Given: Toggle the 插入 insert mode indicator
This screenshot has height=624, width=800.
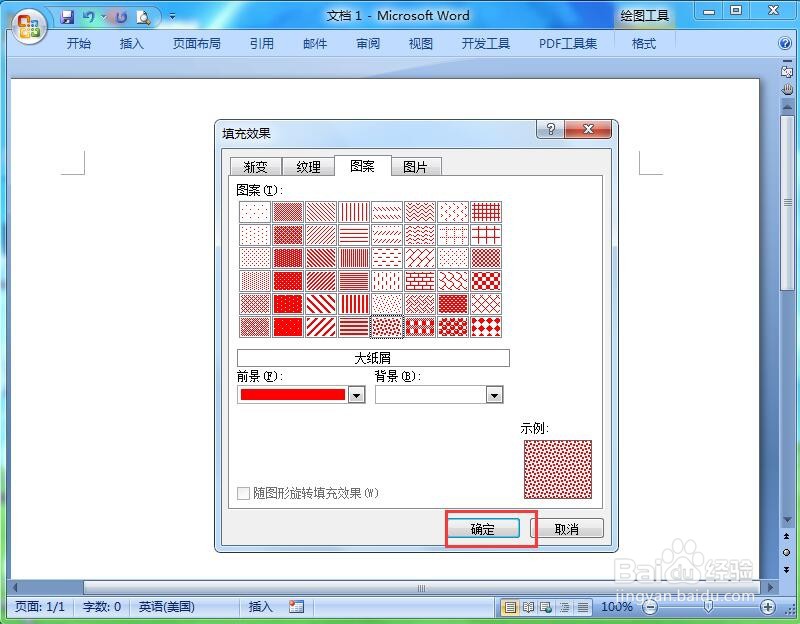Looking at the screenshot, I should point(260,607).
